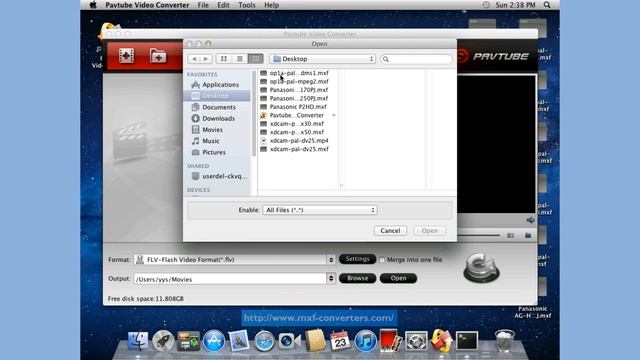Select file xdcam-p...x30.mxf
640x360 pixels.
click(x=298, y=124)
